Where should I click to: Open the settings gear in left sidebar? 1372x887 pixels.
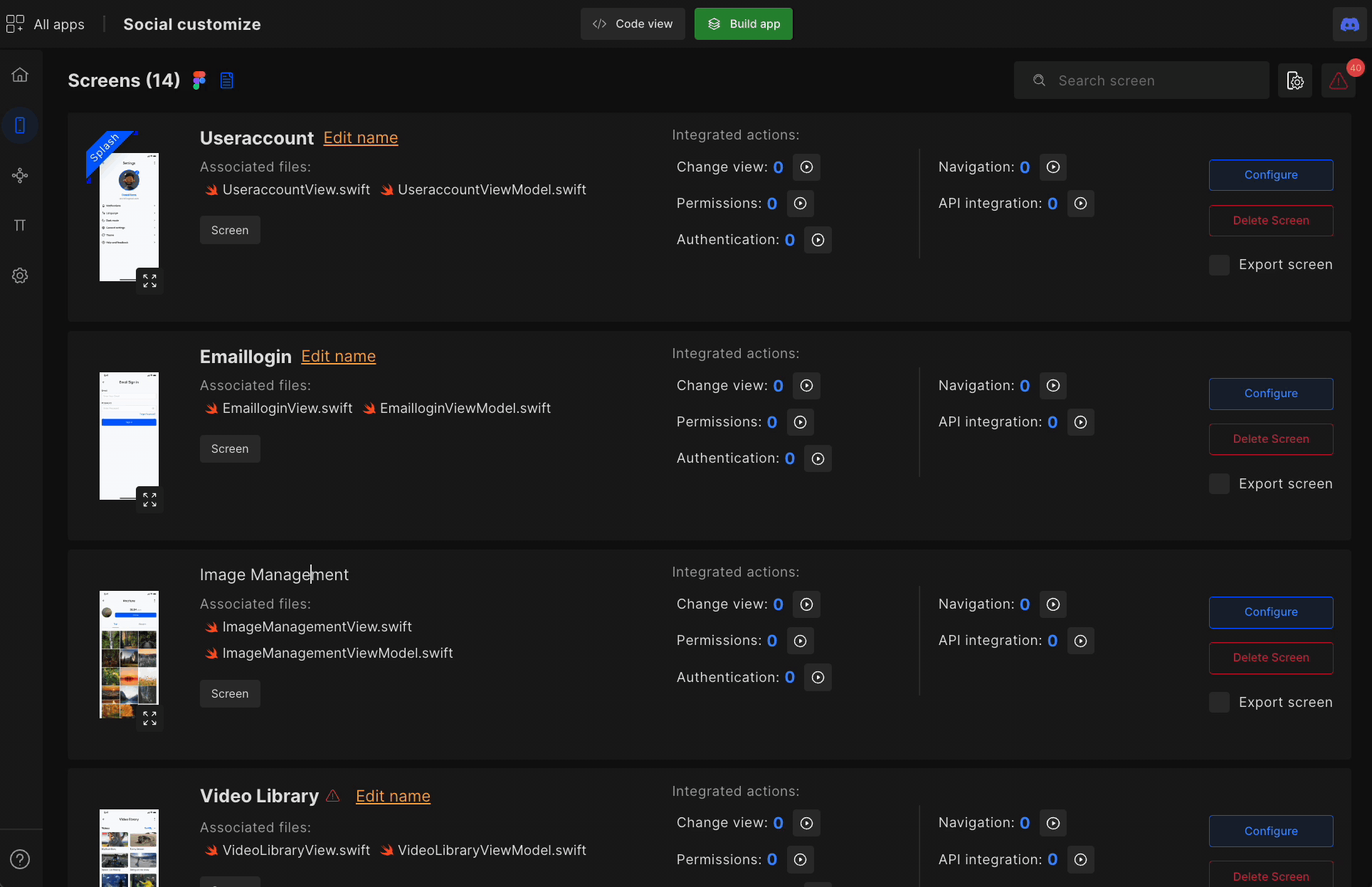20,275
